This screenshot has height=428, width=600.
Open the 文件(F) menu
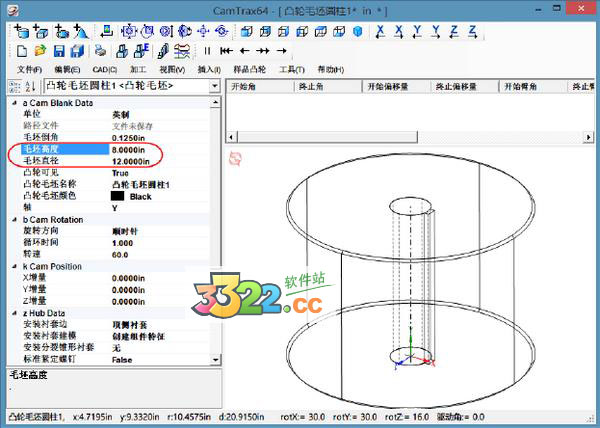coord(29,70)
